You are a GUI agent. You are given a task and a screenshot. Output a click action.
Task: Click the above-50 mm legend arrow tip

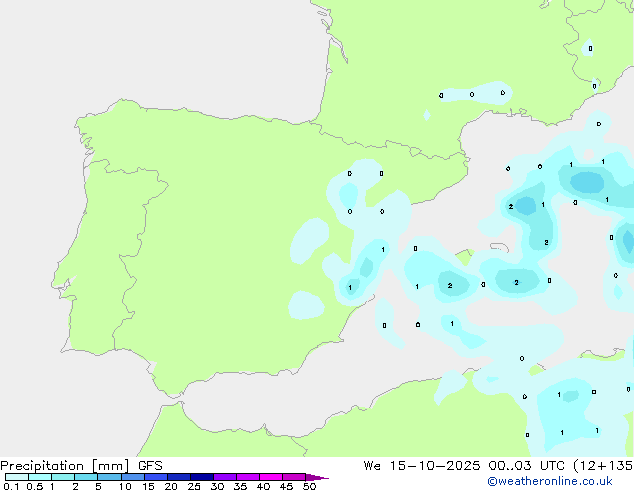pyautogui.click(x=317, y=477)
